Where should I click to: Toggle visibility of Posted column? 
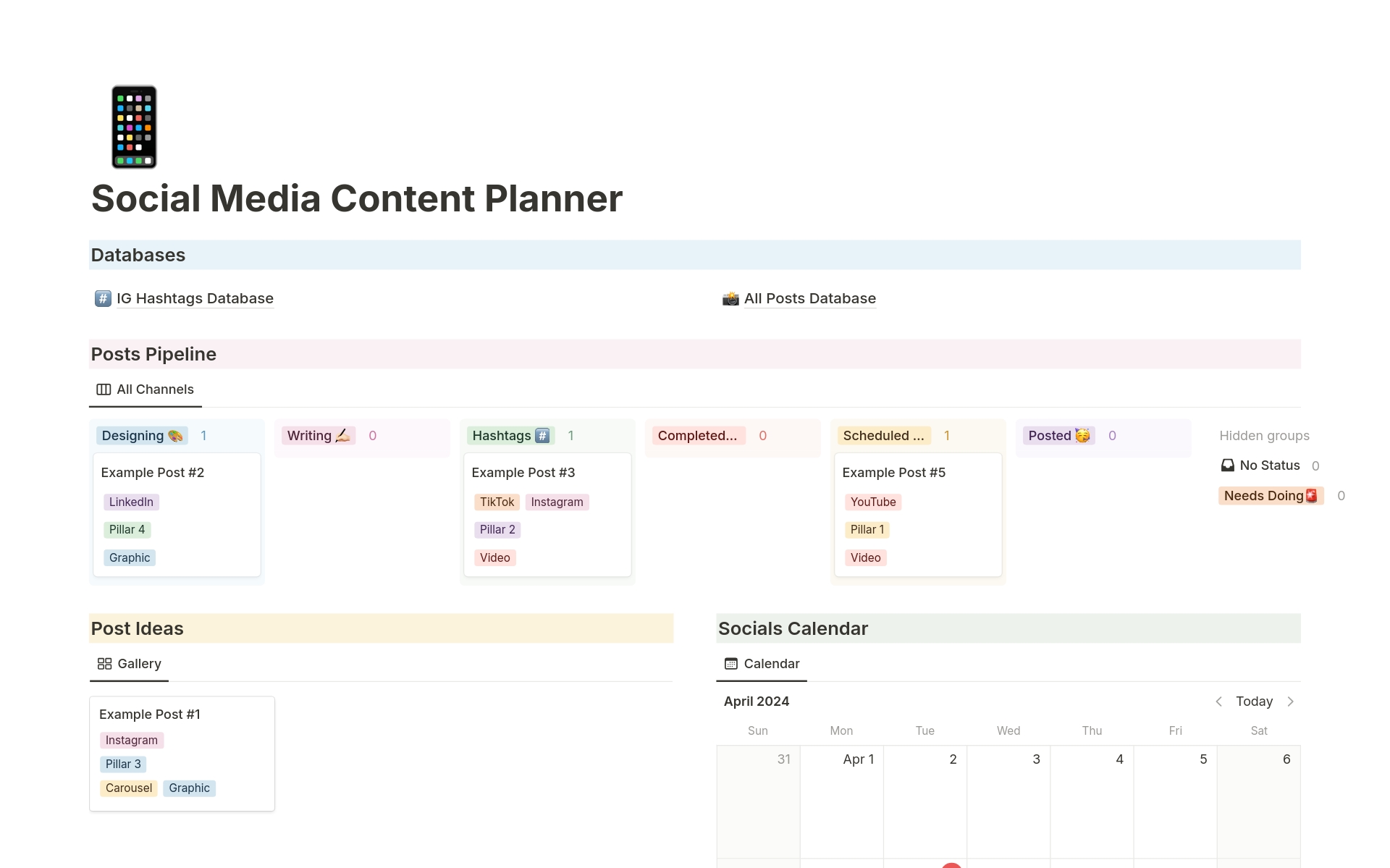pos(1062,435)
